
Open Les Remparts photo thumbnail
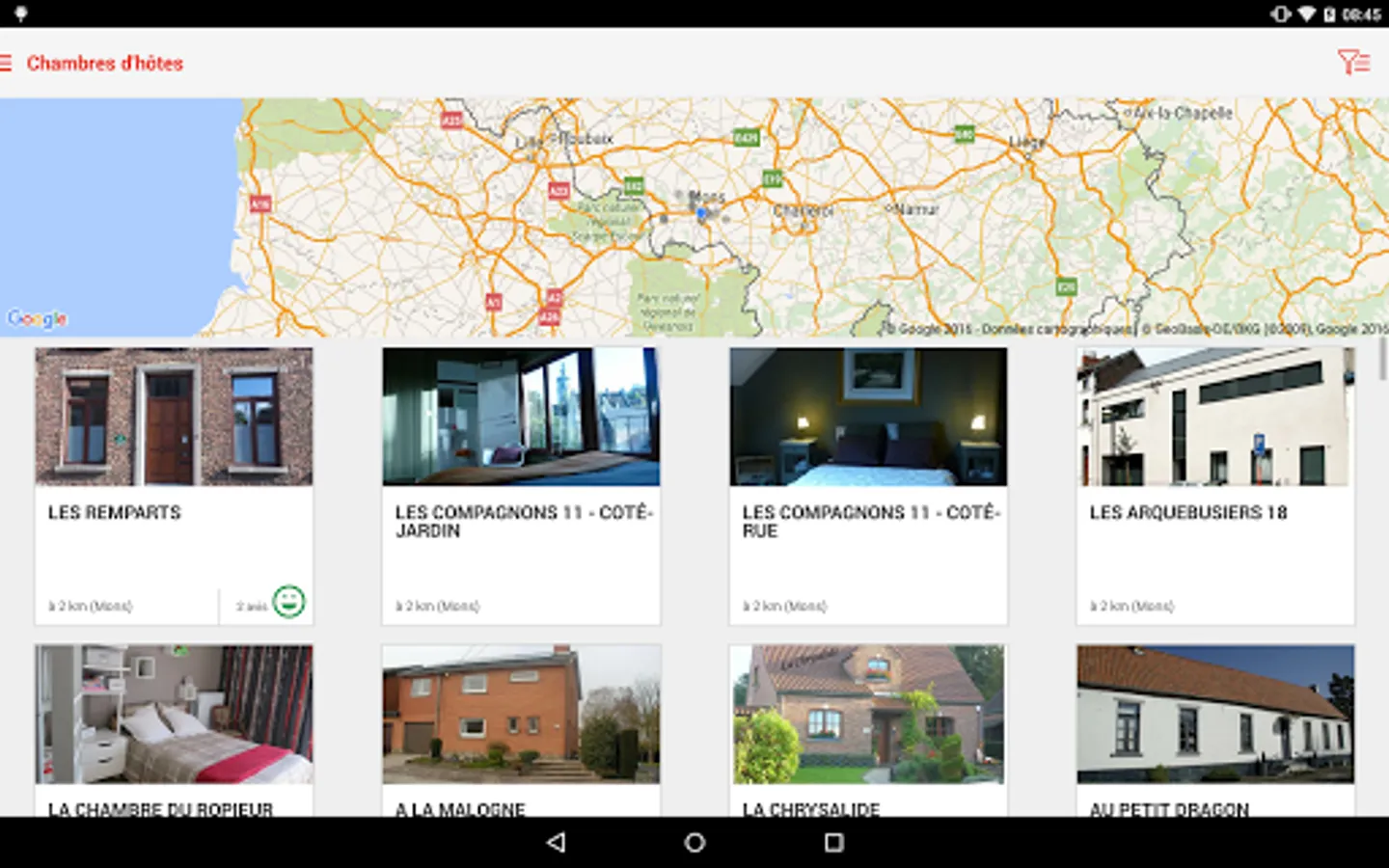[x=174, y=417]
